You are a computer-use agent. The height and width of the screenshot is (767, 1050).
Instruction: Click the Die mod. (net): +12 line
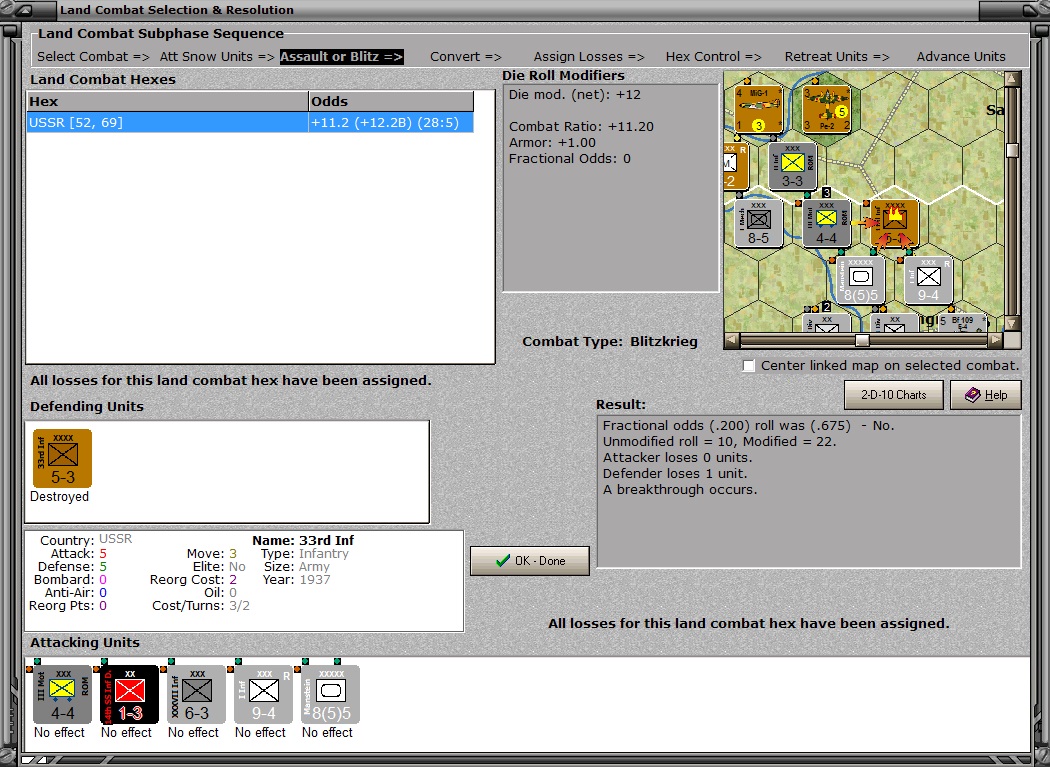point(575,94)
